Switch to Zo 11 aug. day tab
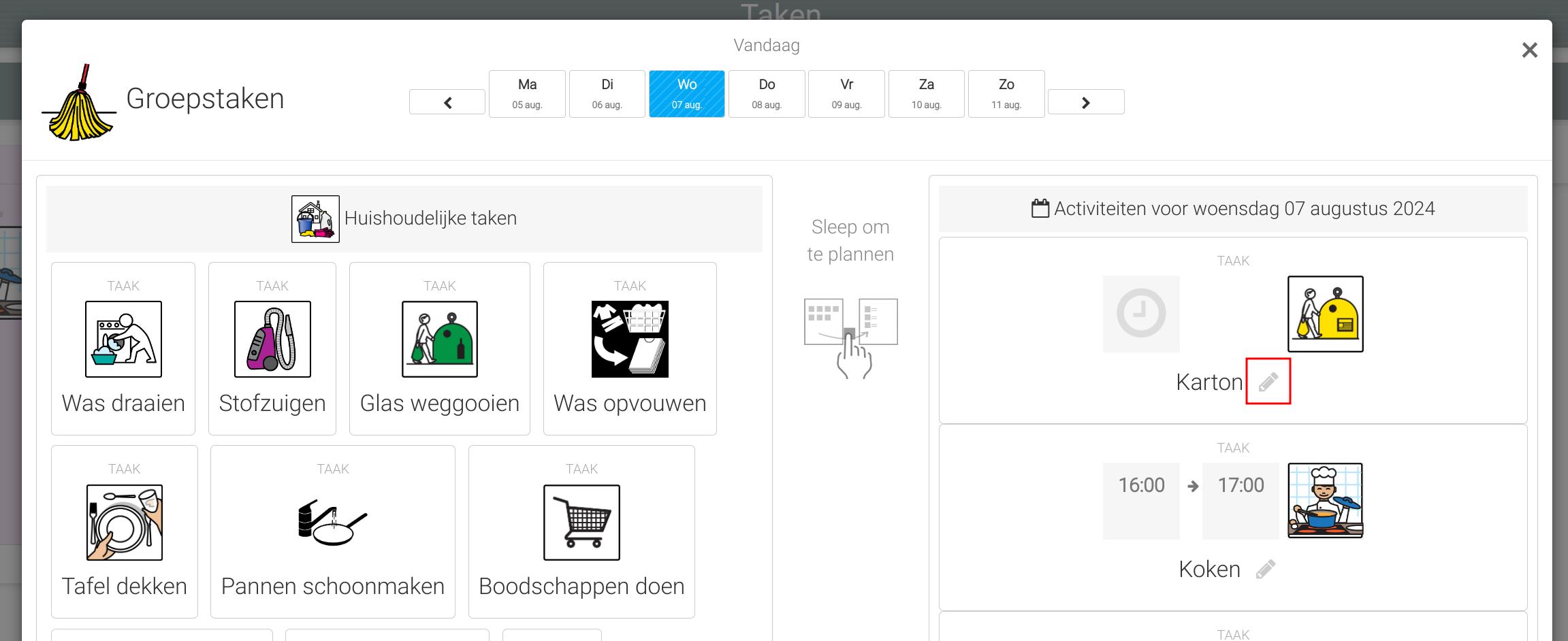 click(1006, 94)
